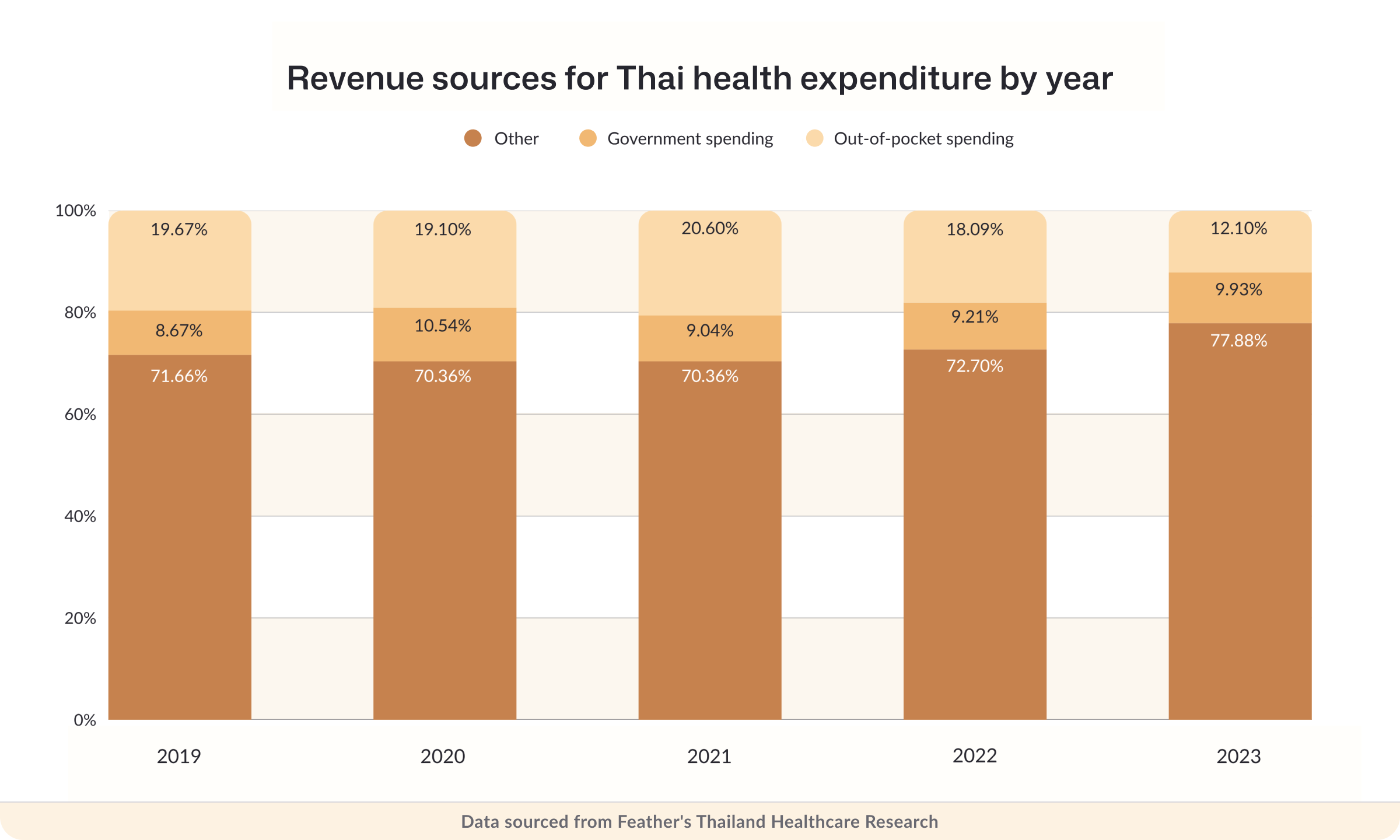Click the 20.60% segment in 2021 bar
Screen dimensions: 1400x840
click(x=710, y=263)
